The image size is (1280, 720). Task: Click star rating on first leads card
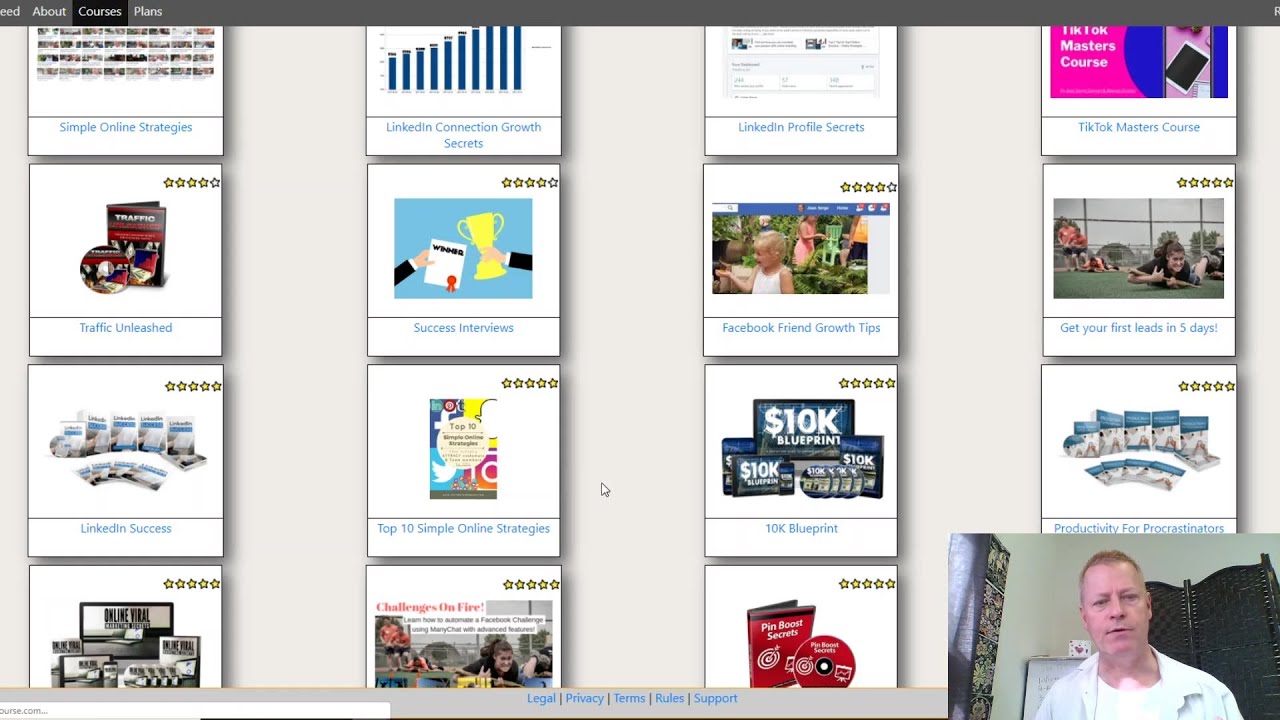point(1205,183)
